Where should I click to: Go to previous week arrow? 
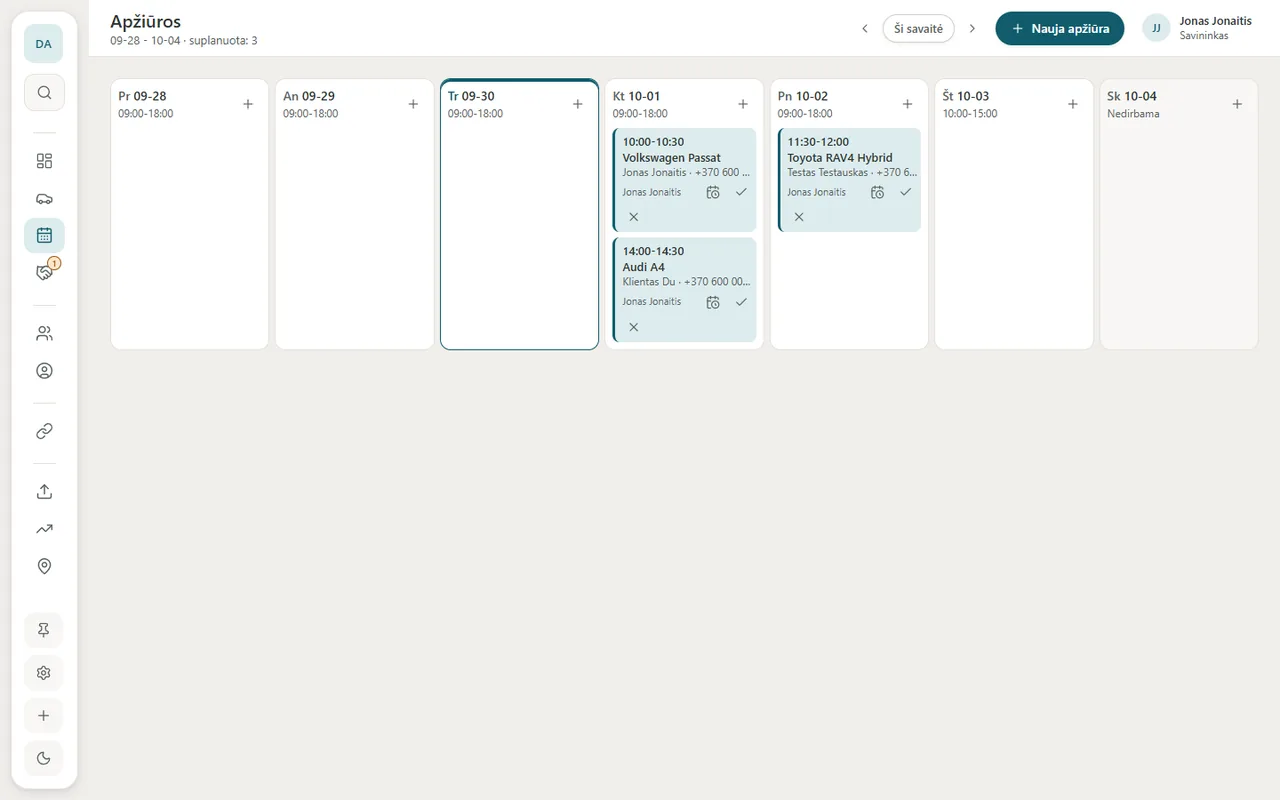coord(865,29)
